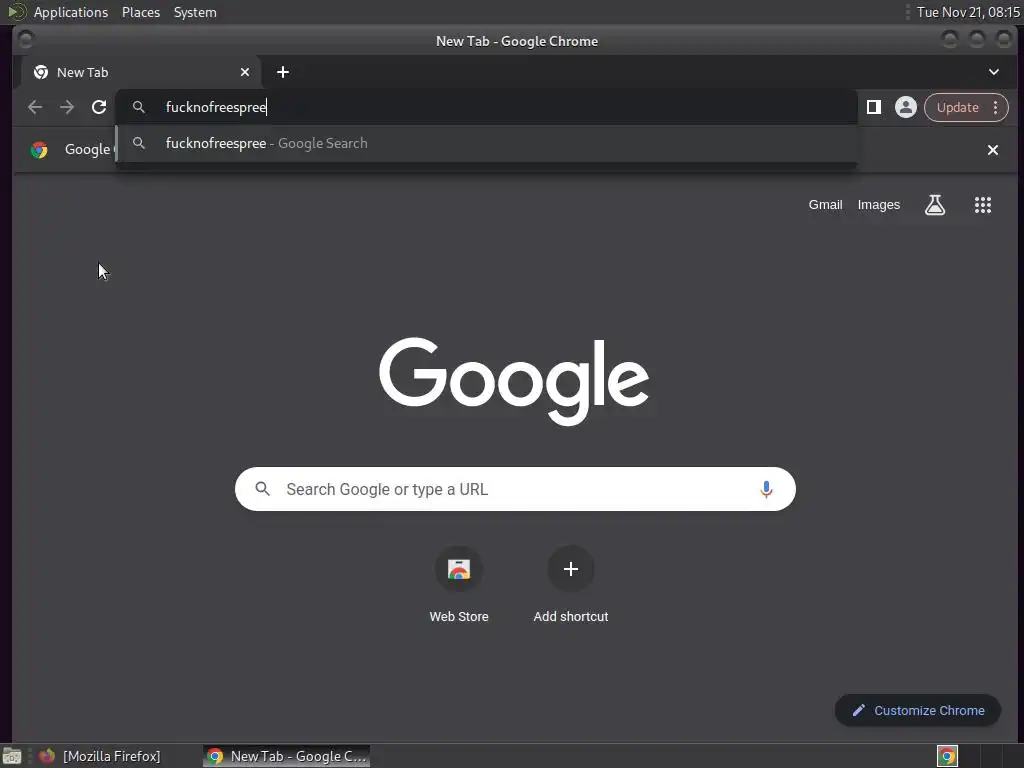Open Search Labs flask icon

point(935,205)
